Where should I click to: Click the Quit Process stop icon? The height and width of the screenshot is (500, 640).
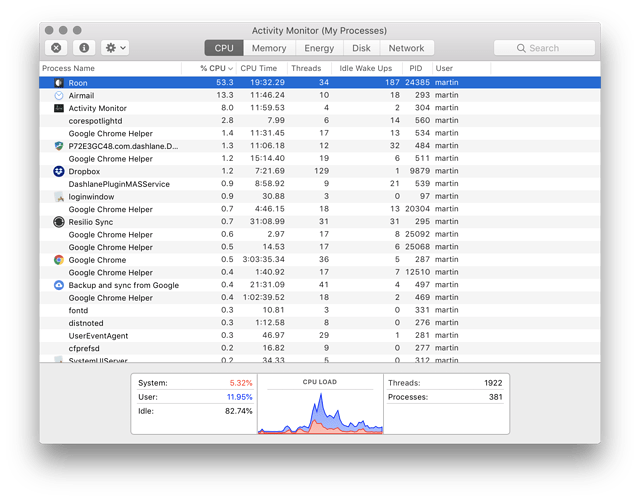pyautogui.click(x=56, y=48)
